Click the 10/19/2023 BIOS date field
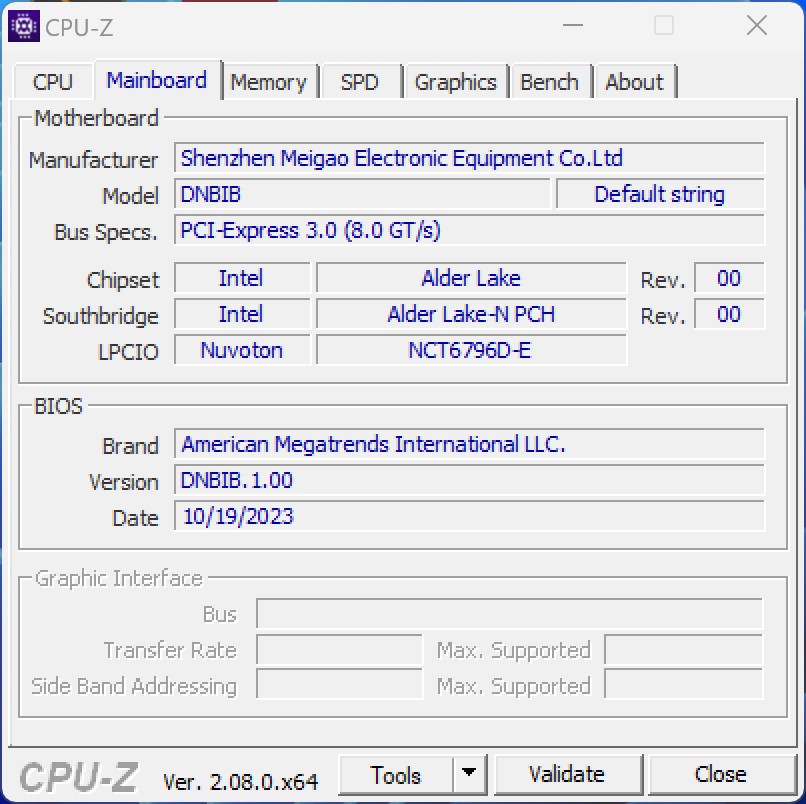806x804 pixels. [469, 516]
